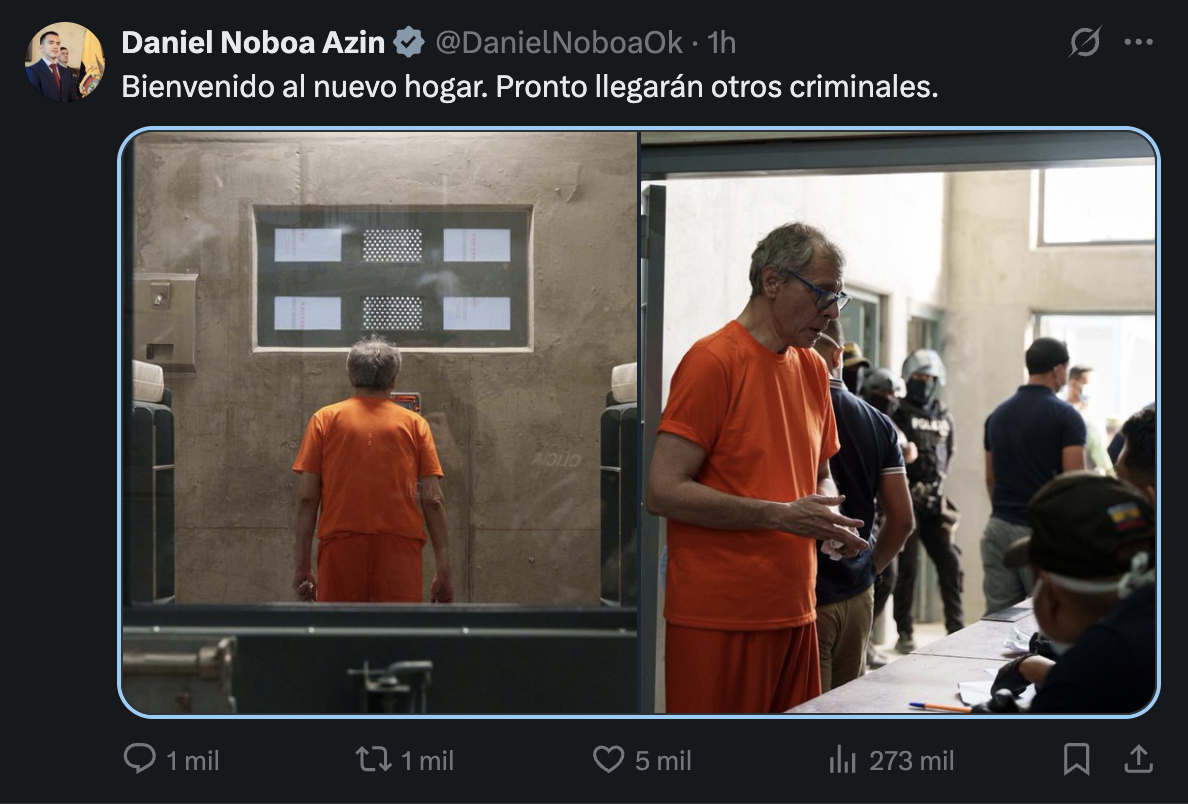Click the share upload icon
This screenshot has height=804, width=1188.
point(1138,759)
